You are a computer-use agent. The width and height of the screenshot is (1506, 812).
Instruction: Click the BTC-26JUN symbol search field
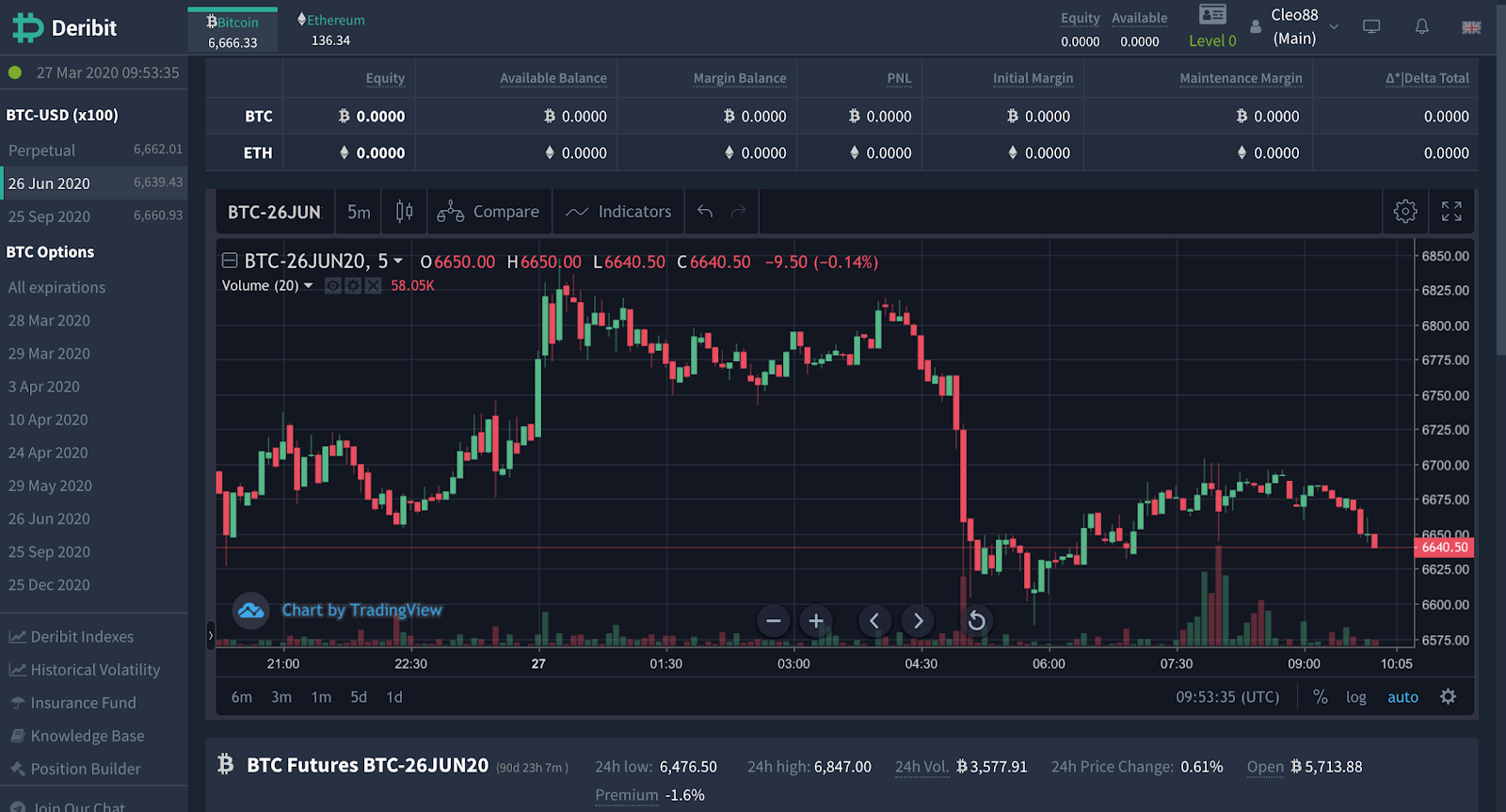(274, 212)
